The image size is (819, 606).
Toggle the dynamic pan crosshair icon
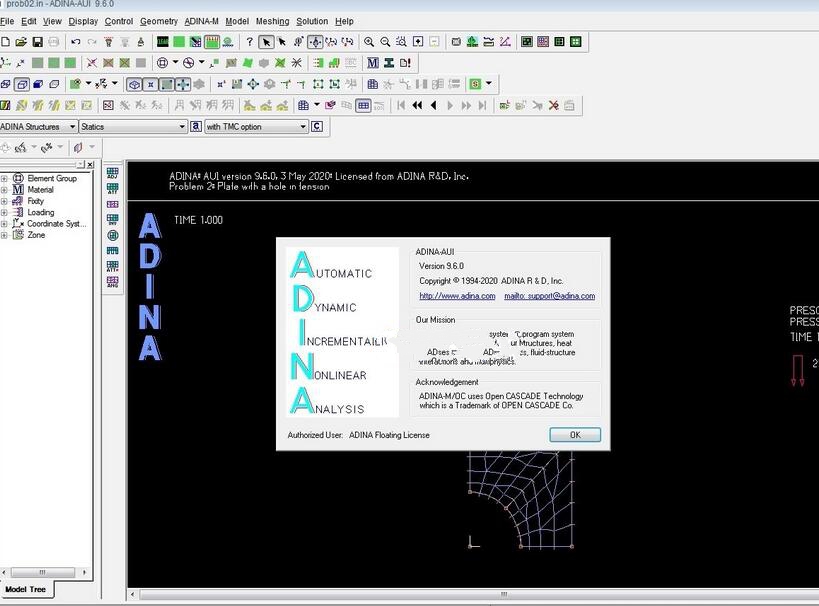[315, 42]
